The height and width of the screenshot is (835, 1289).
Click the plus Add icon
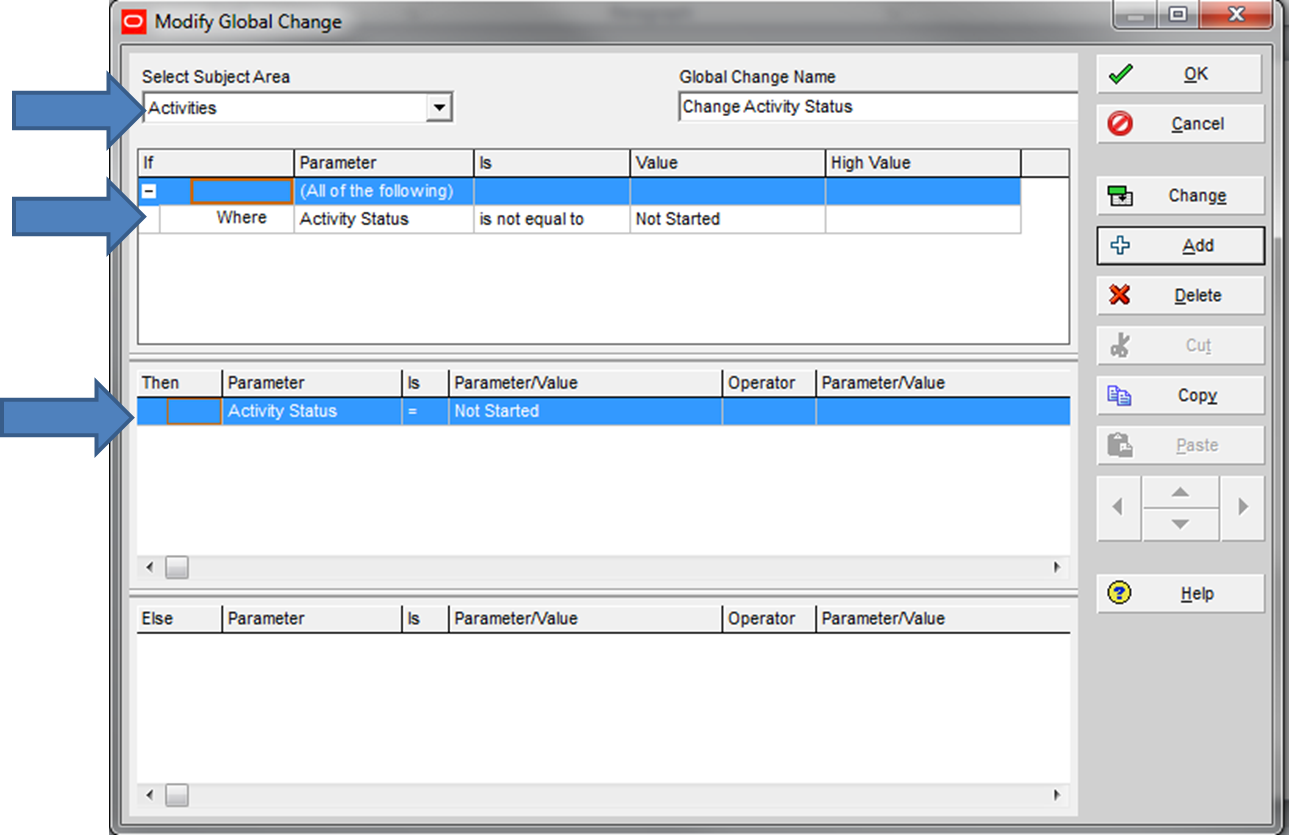[x=1122, y=245]
